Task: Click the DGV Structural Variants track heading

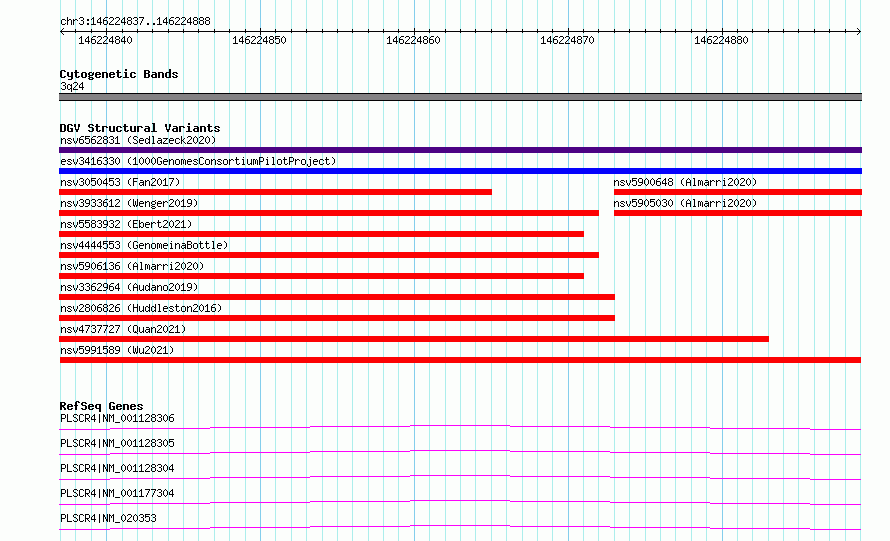Action: [x=140, y=128]
